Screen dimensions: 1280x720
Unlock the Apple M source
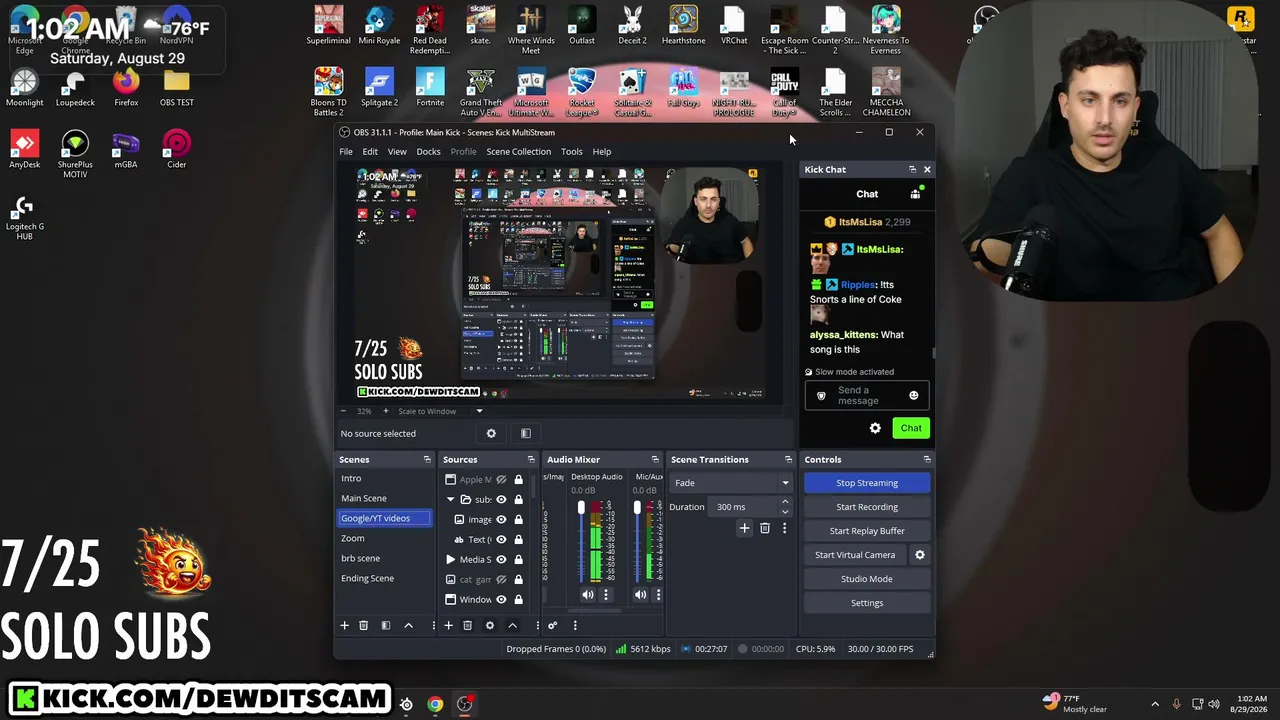[518, 480]
